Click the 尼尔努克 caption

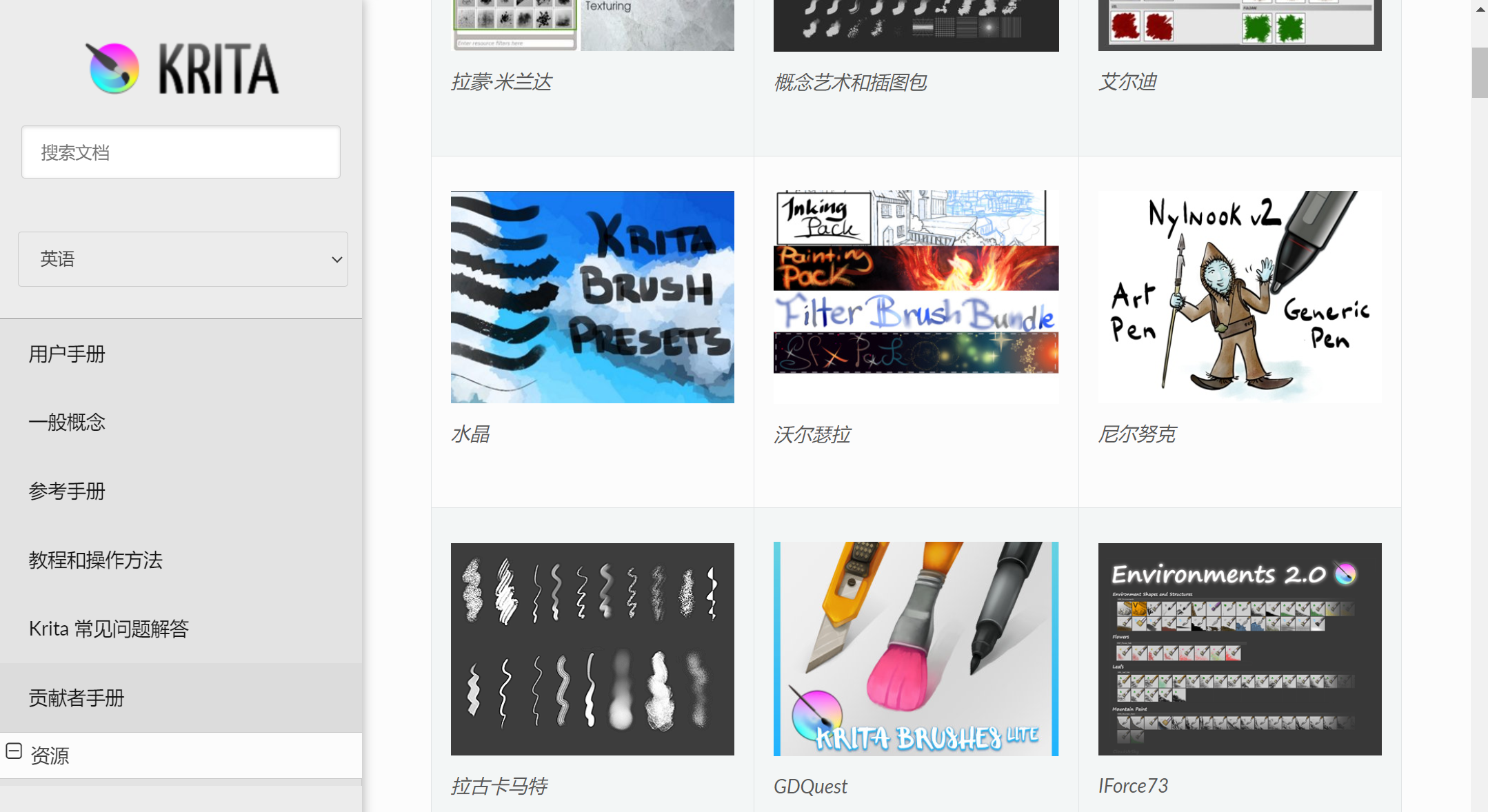click(x=1137, y=434)
